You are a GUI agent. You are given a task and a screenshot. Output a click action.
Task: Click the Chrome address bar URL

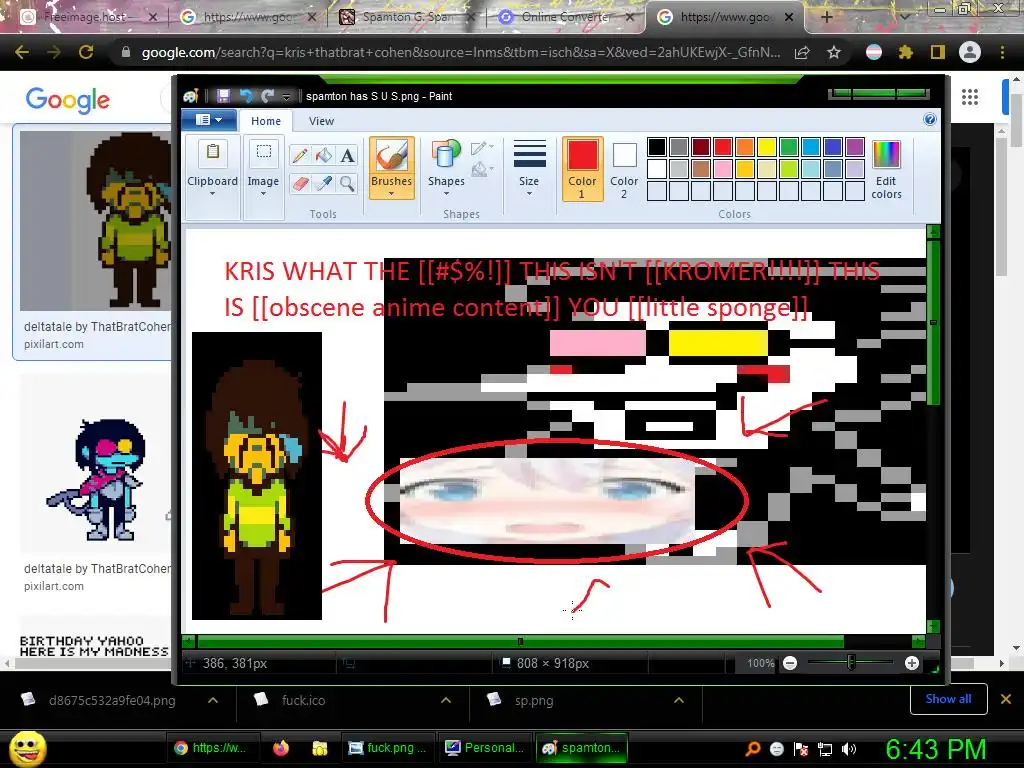tap(460, 53)
